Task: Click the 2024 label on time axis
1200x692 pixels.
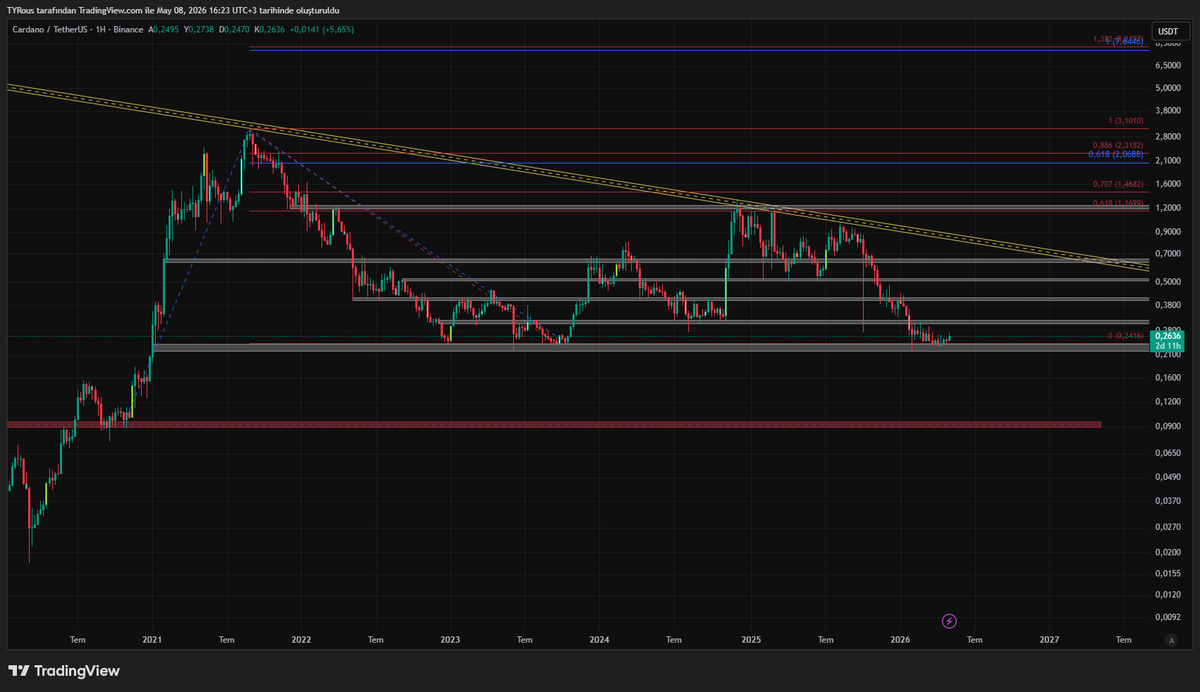Action: [599, 639]
